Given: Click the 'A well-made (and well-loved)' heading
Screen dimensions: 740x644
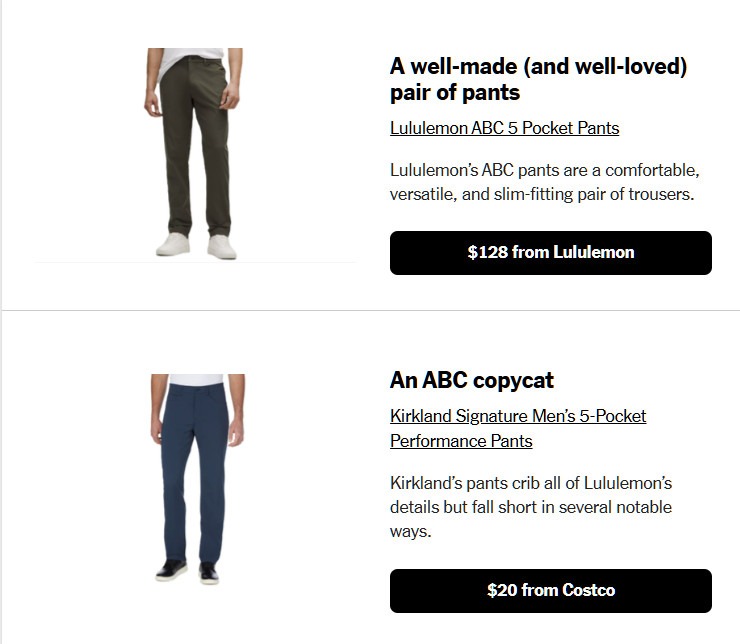Looking at the screenshot, I should tap(538, 67).
